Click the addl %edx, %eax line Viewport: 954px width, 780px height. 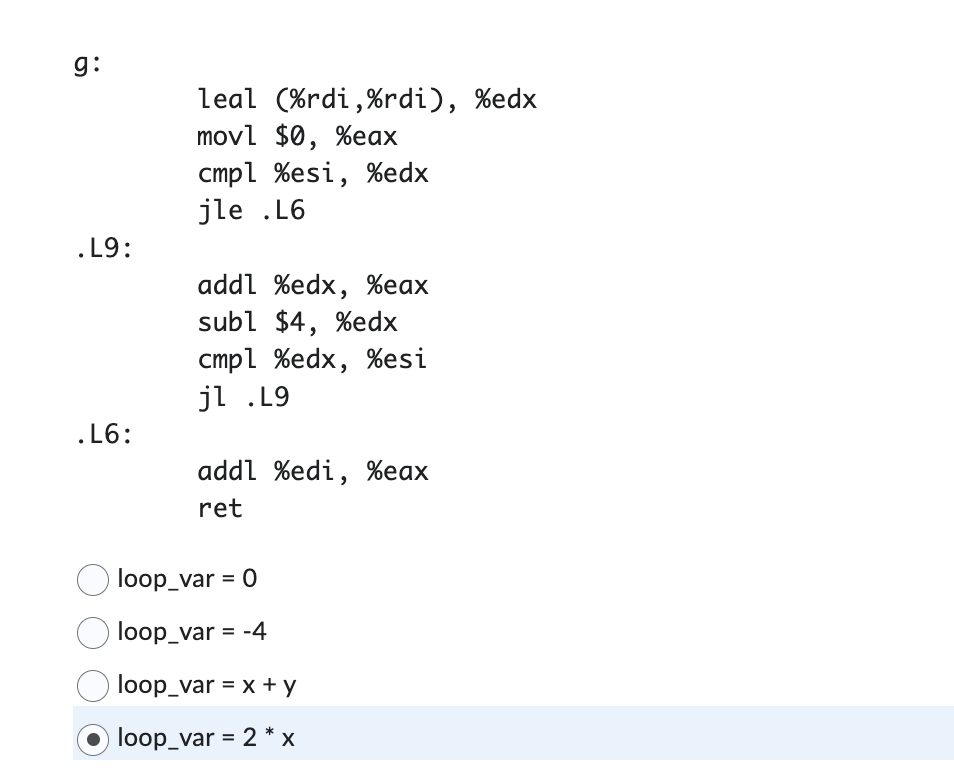(x=312, y=285)
